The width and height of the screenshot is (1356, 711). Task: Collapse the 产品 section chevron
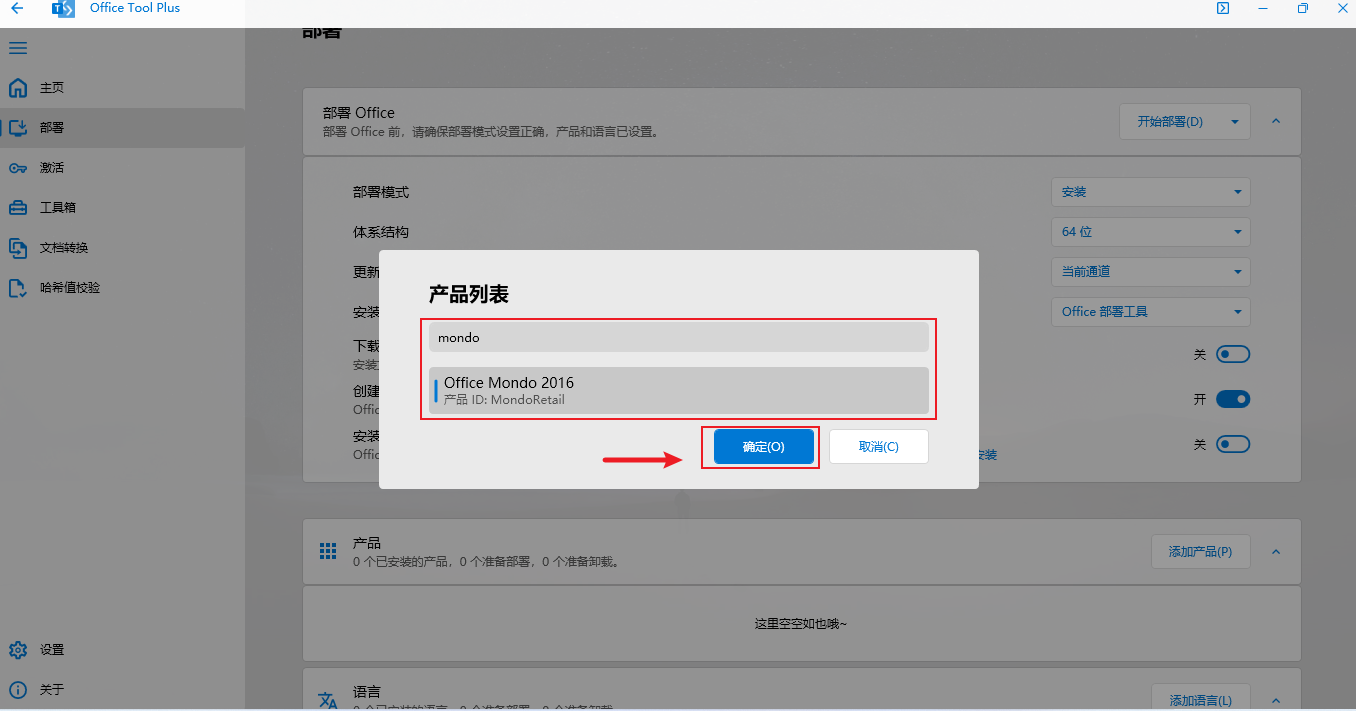pos(1276,552)
